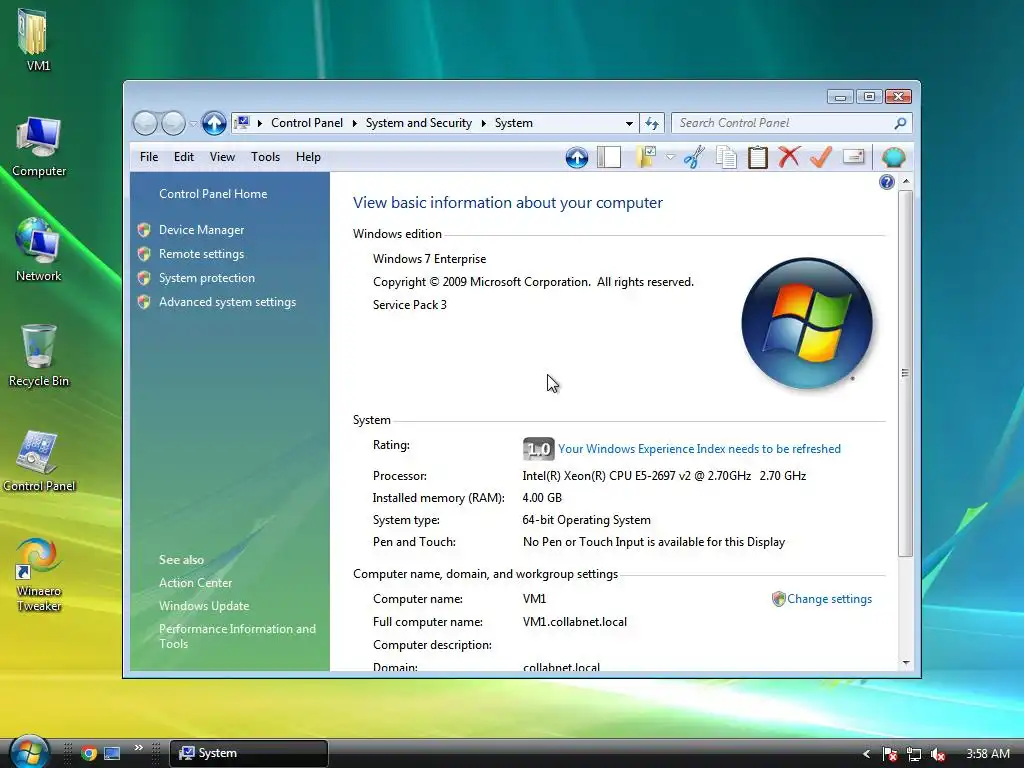Open the Edit menu

pyautogui.click(x=184, y=157)
